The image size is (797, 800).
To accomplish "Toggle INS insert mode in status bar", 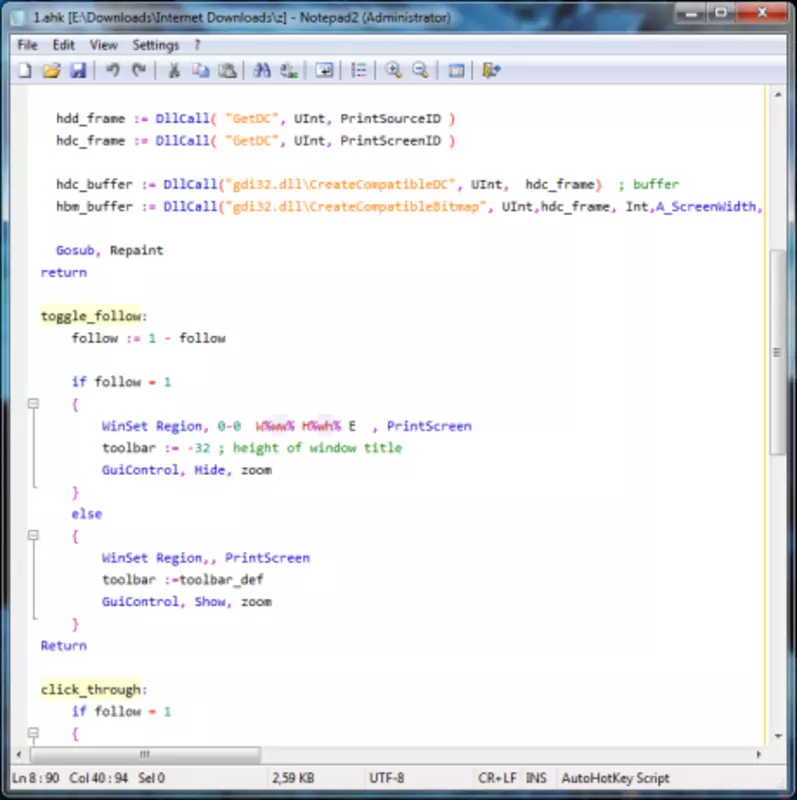I will pos(536,778).
